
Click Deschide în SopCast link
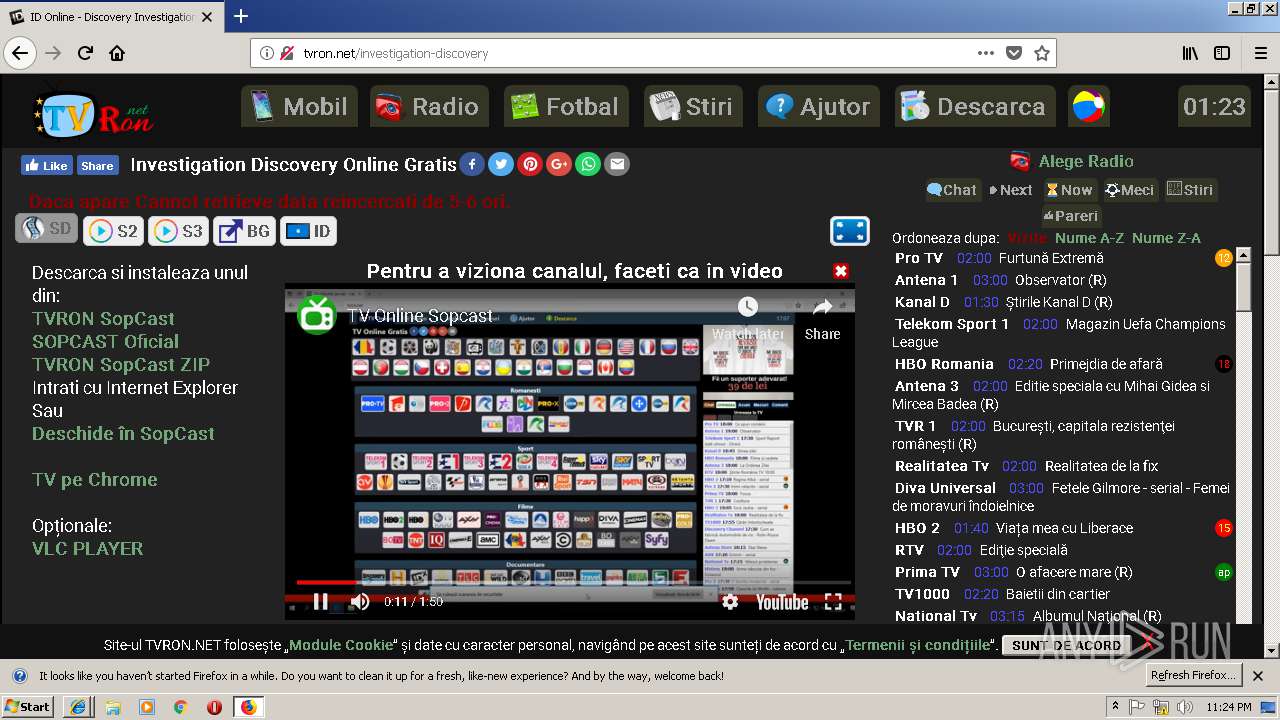tap(123, 433)
